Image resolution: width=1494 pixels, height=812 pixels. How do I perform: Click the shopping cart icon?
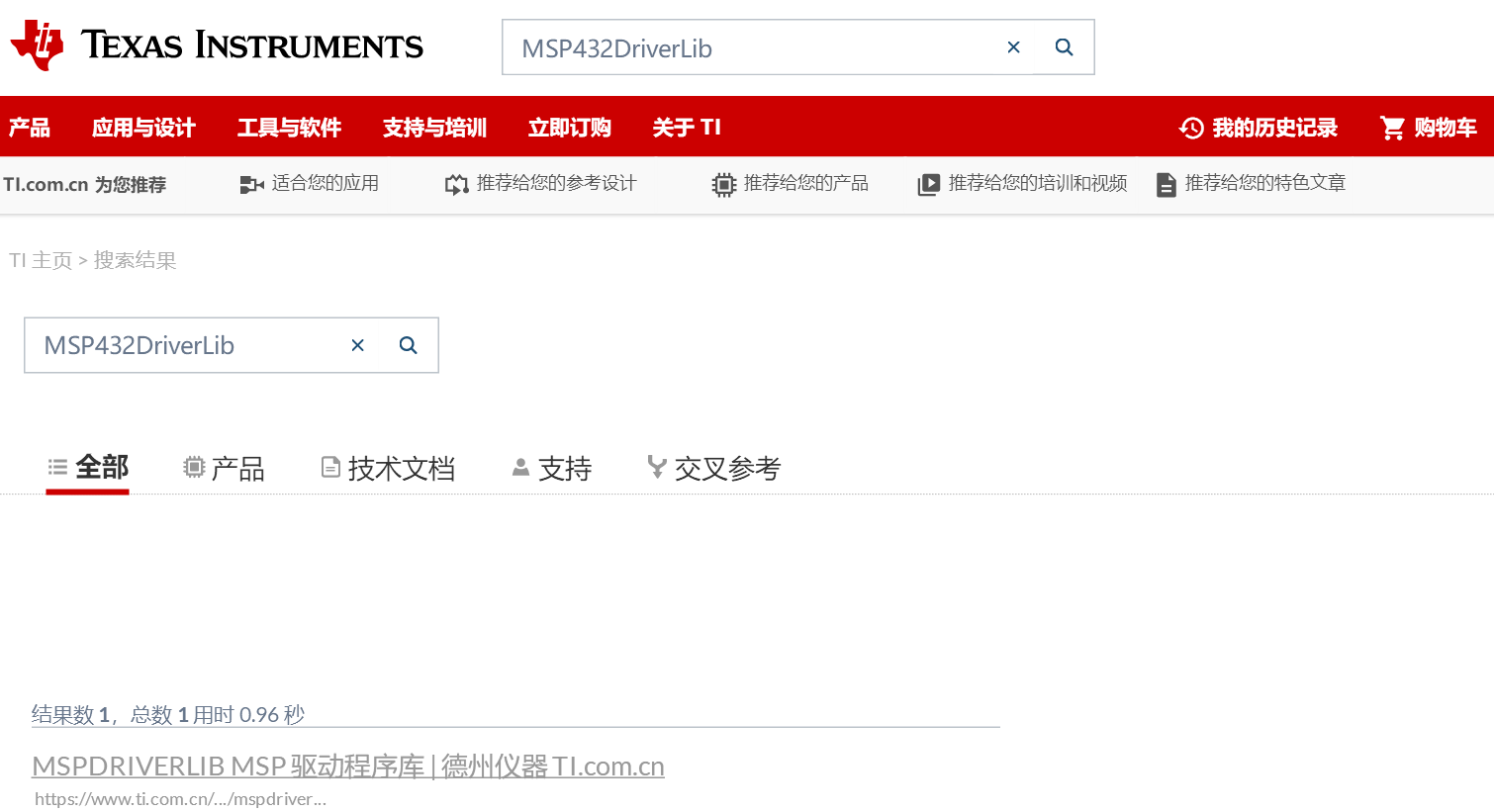[1392, 128]
